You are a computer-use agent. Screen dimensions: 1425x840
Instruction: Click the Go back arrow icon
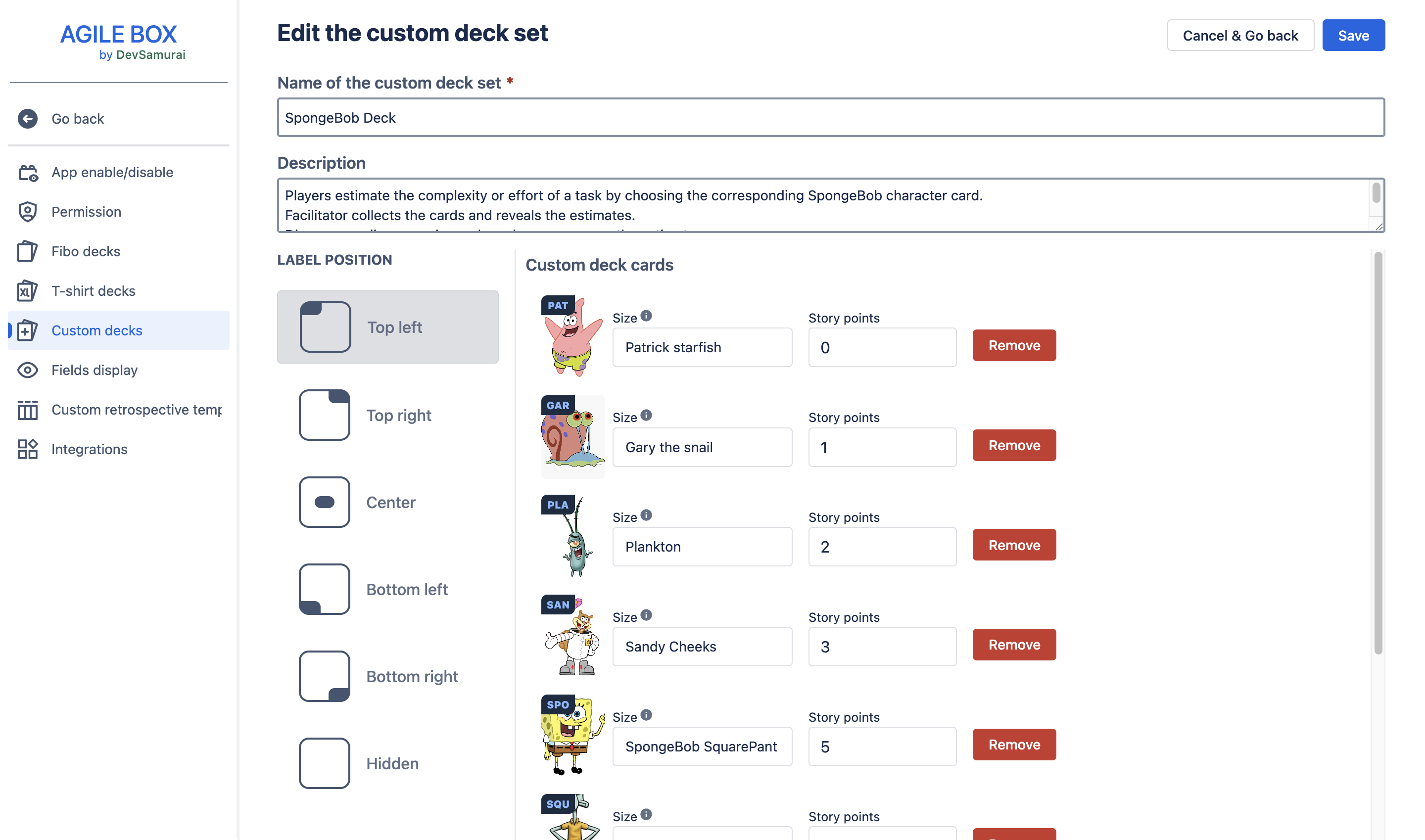click(x=27, y=119)
